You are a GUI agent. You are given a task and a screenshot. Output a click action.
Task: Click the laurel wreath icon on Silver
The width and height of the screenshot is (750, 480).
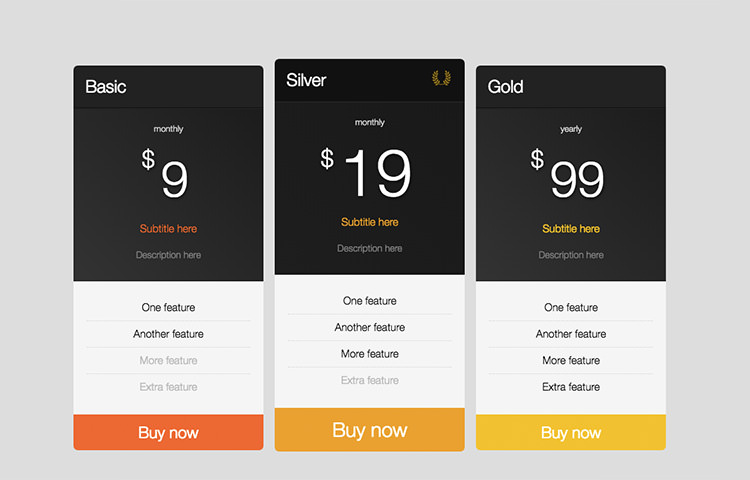click(x=441, y=78)
